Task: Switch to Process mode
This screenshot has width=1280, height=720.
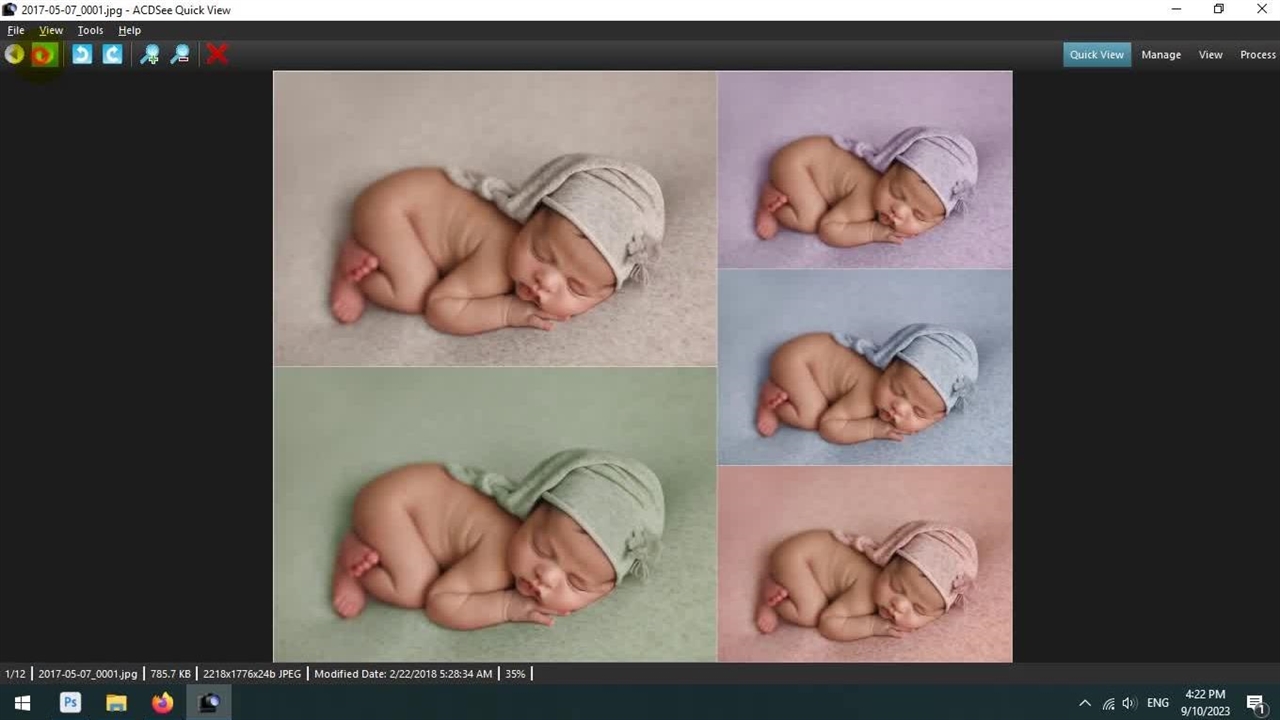Action: tap(1257, 55)
